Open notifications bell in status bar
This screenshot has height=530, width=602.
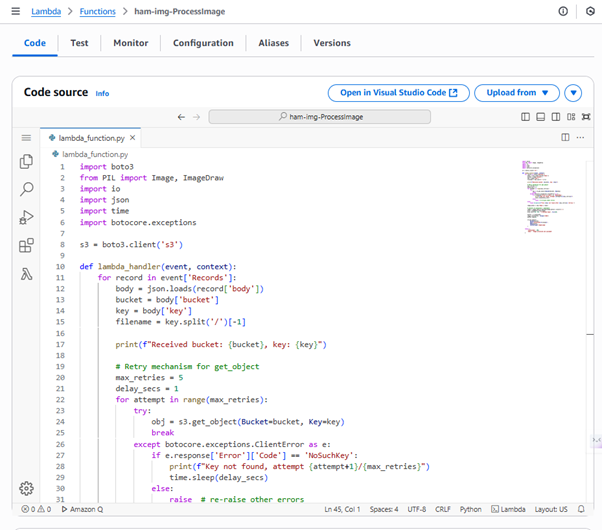(581, 509)
